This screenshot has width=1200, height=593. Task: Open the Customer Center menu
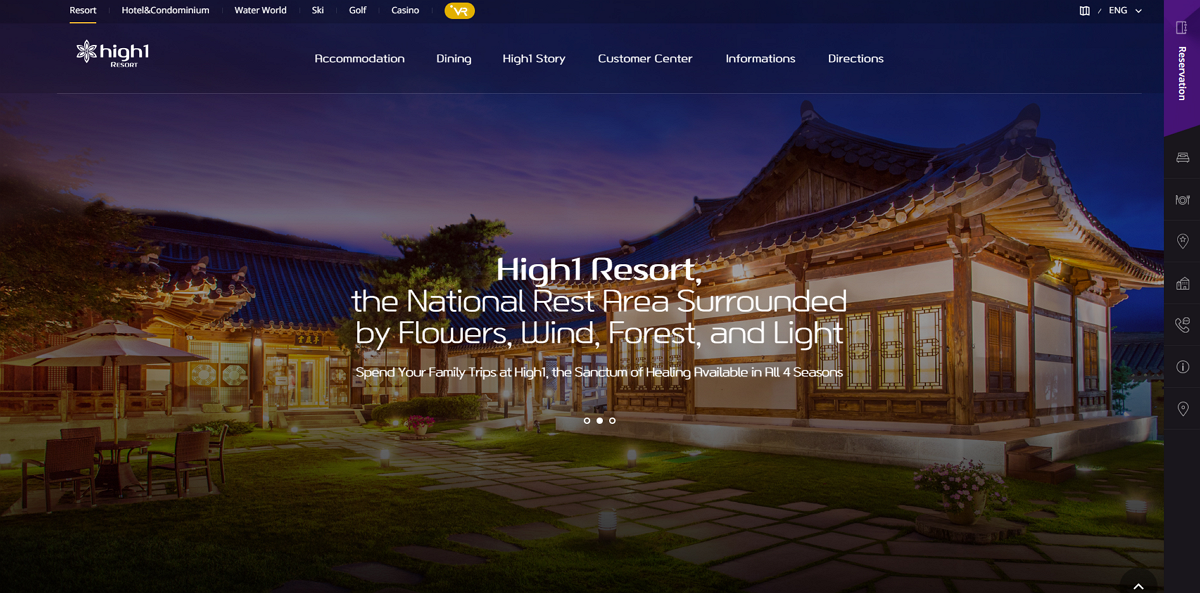(645, 59)
